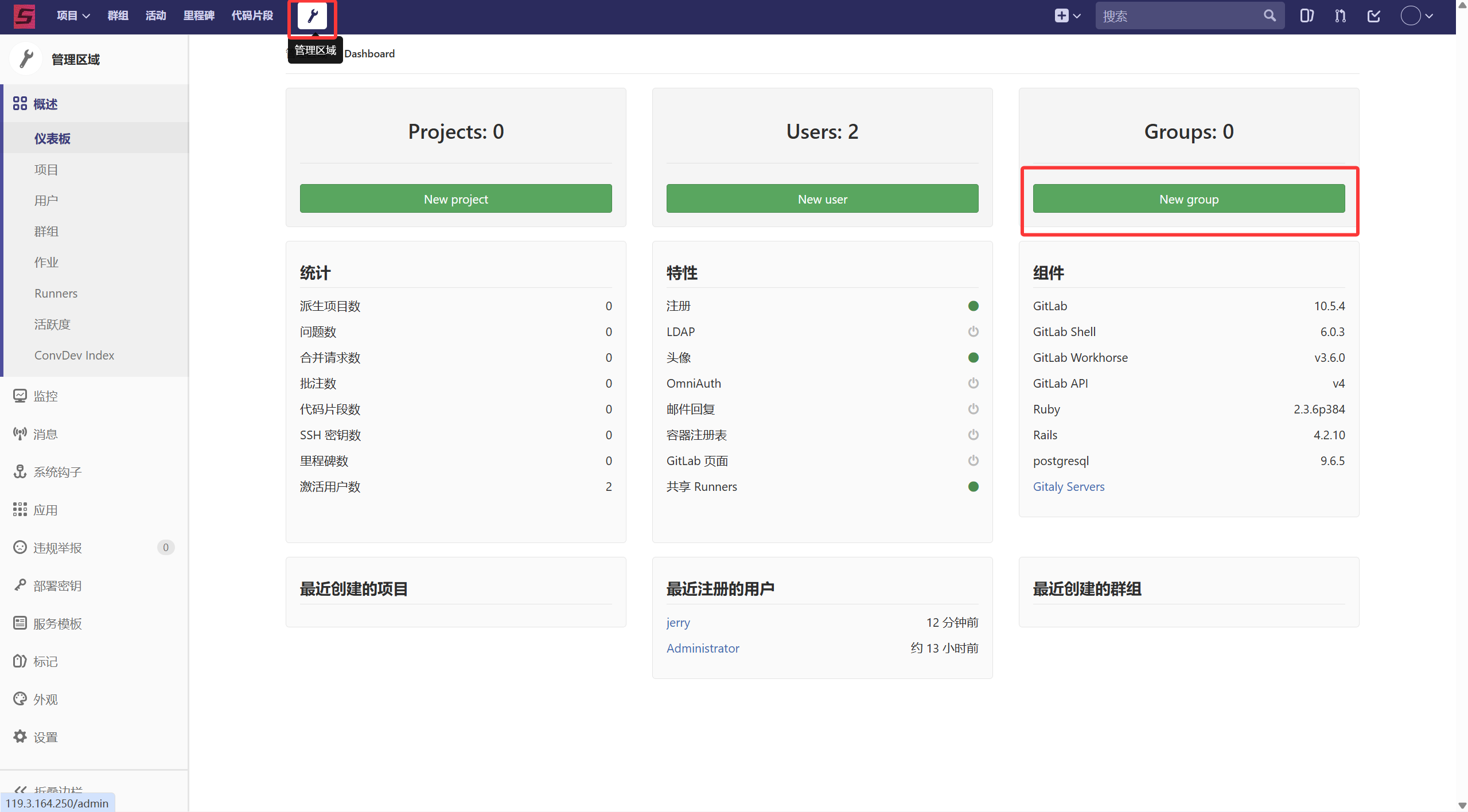The image size is (1468, 812).
Task: Open the Gitaly Servers link
Action: click(x=1069, y=486)
